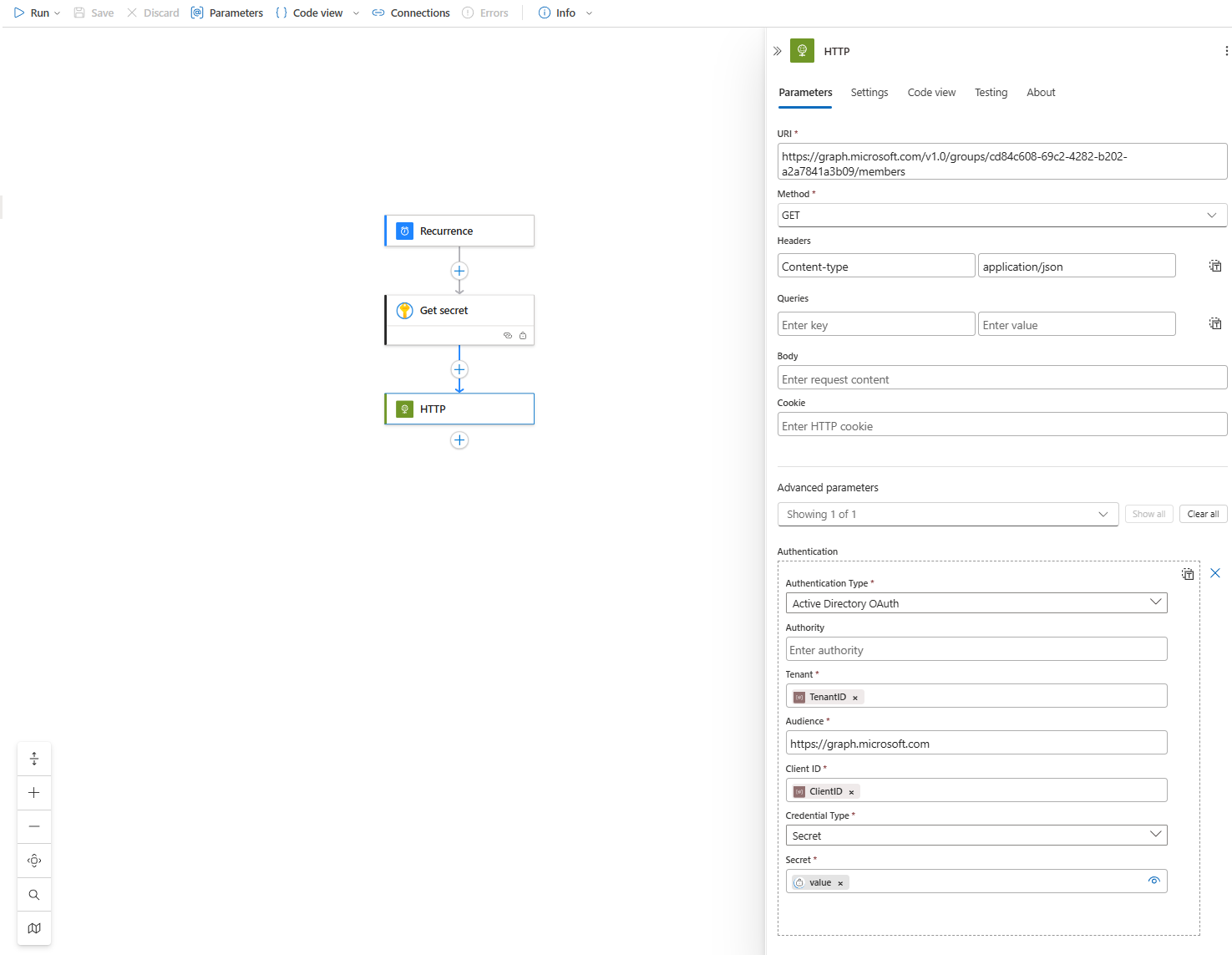Viewport: 1232px width, 955px height.
Task: Click the zoom out minus button on canvas
Action: (x=34, y=826)
